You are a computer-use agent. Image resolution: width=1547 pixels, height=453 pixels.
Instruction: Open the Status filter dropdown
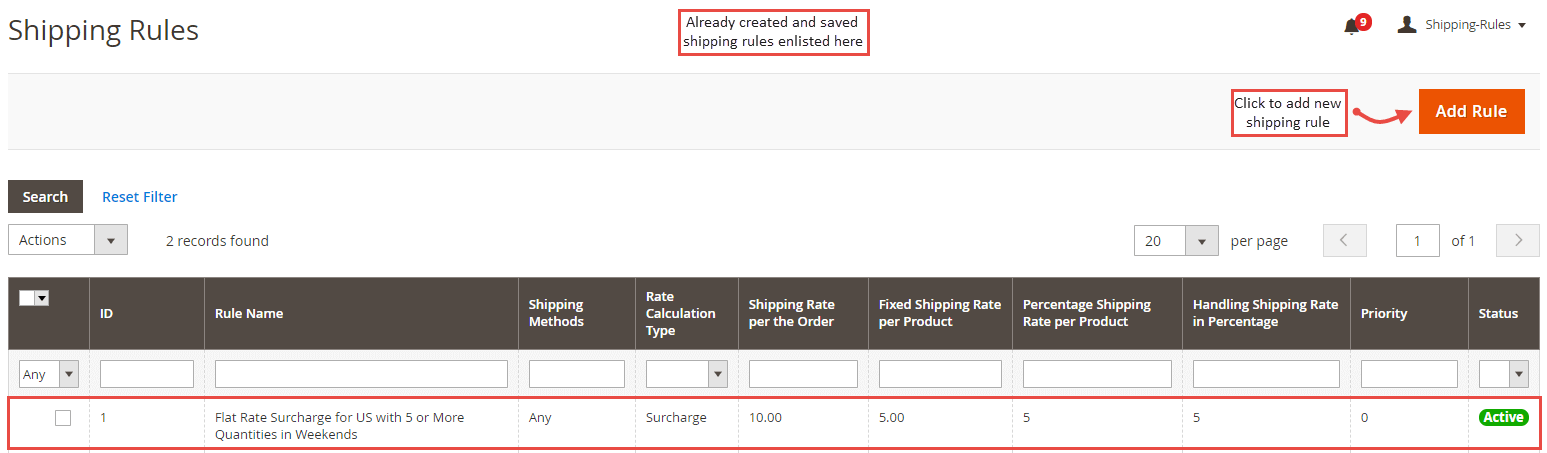point(1503,374)
